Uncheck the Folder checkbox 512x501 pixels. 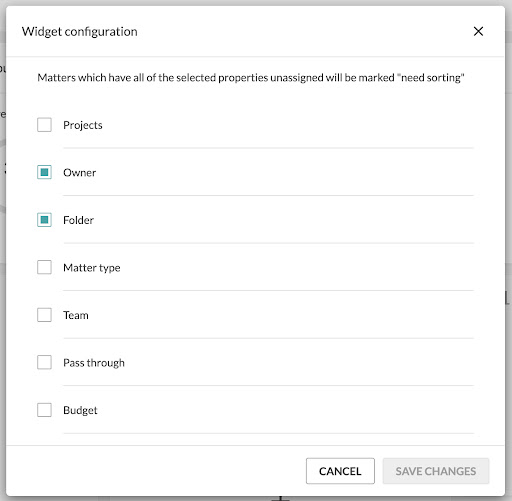click(x=44, y=220)
